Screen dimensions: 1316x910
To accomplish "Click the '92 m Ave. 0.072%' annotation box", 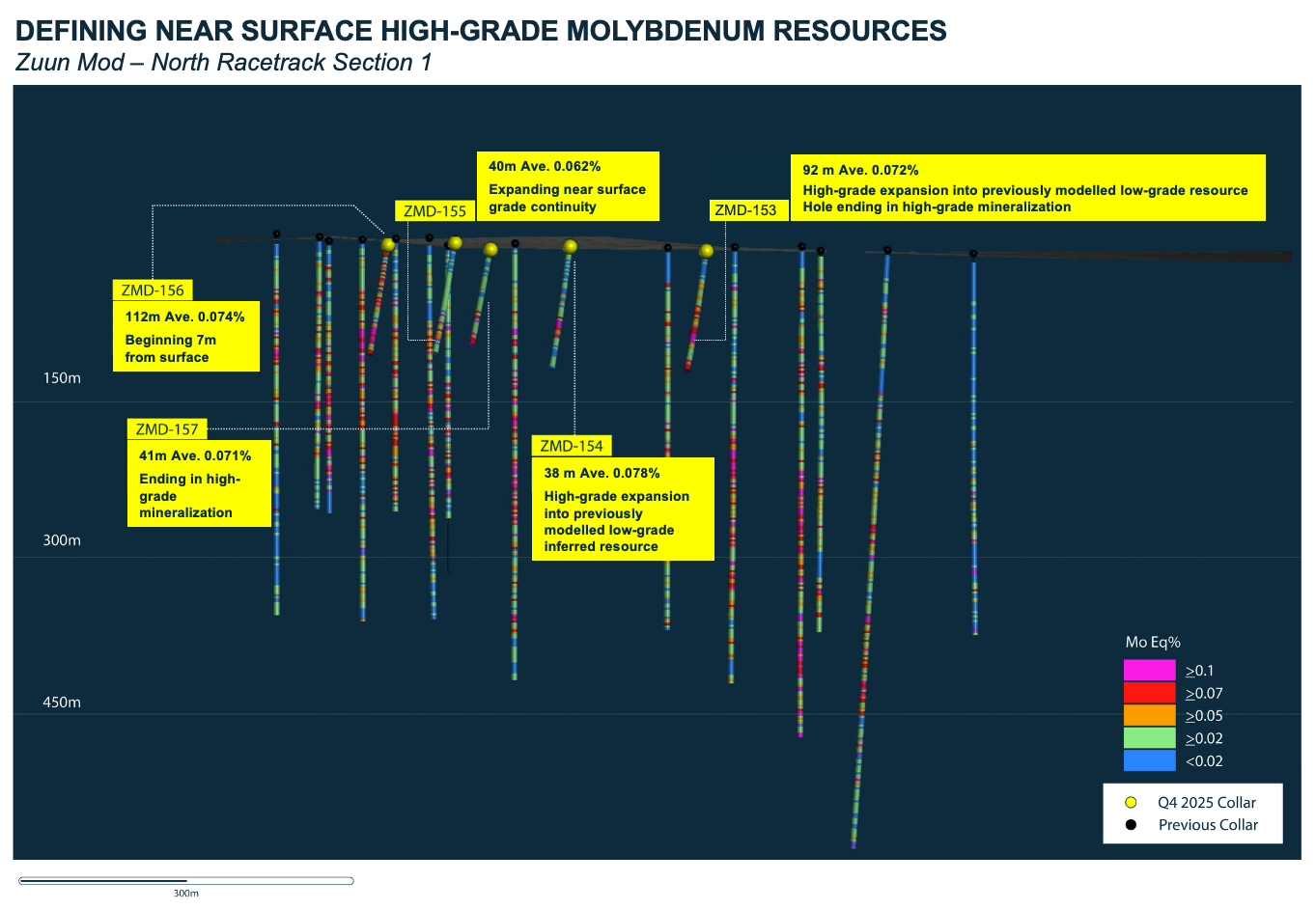I will pos(1026,188).
